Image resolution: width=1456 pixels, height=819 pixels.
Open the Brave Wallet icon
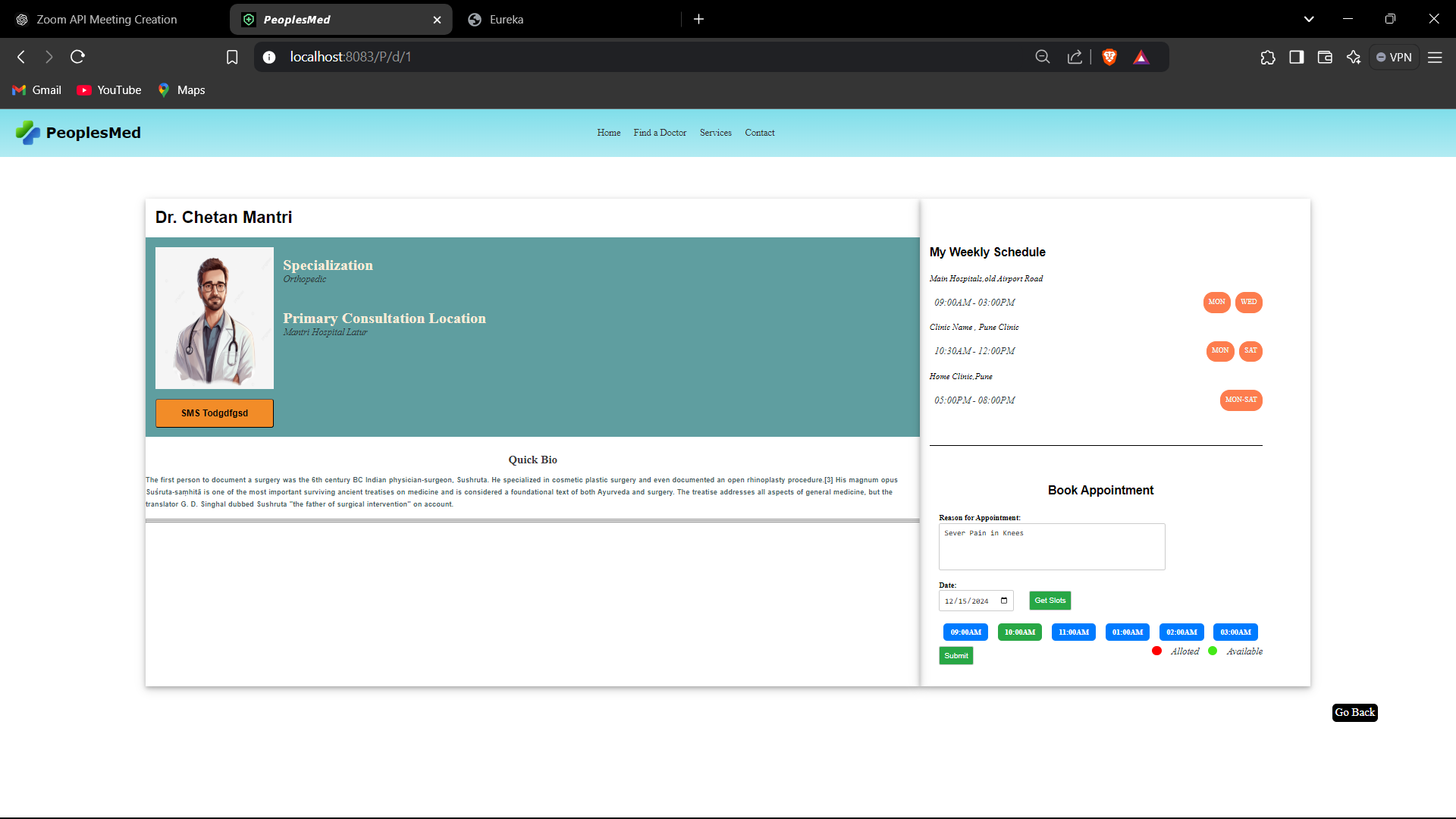pyautogui.click(x=1325, y=57)
